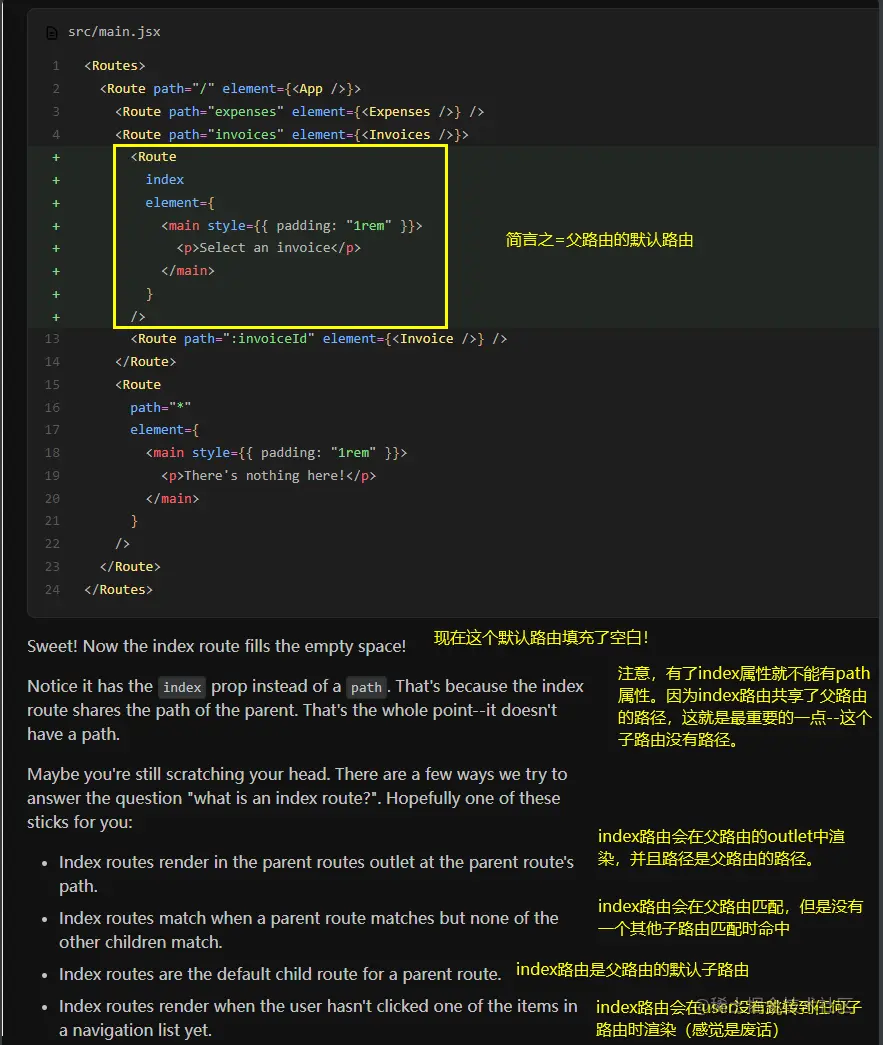Viewport: 883px width, 1045px height.
Task: Click the Route path="invoices" line
Action: 291,135
